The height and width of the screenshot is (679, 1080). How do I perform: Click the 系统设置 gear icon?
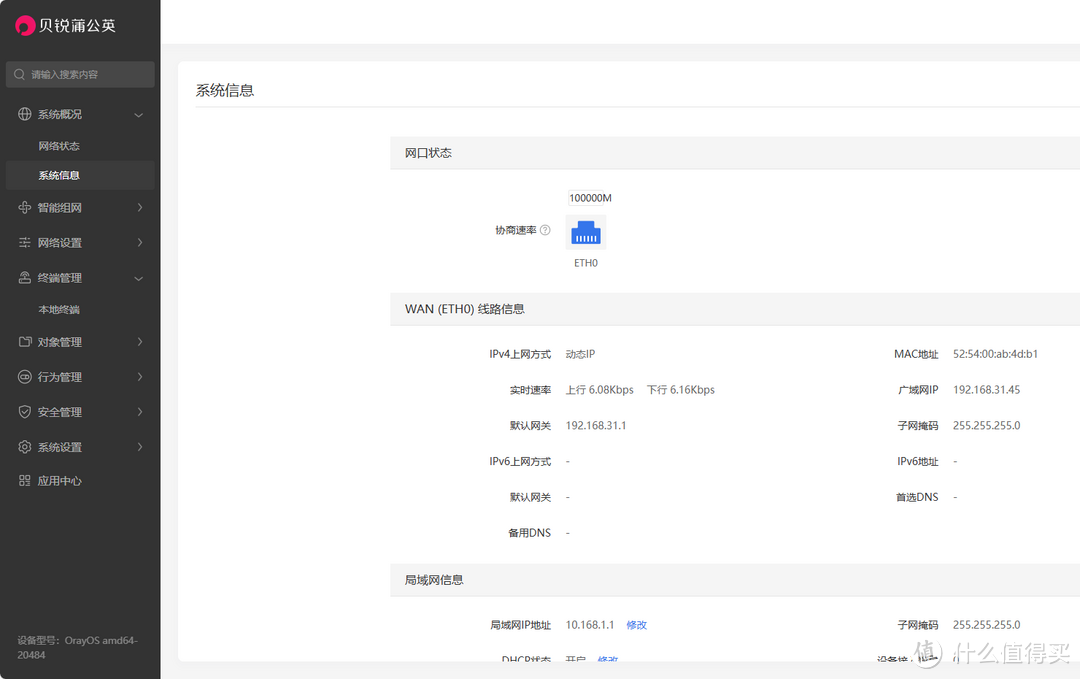pyautogui.click(x=25, y=447)
